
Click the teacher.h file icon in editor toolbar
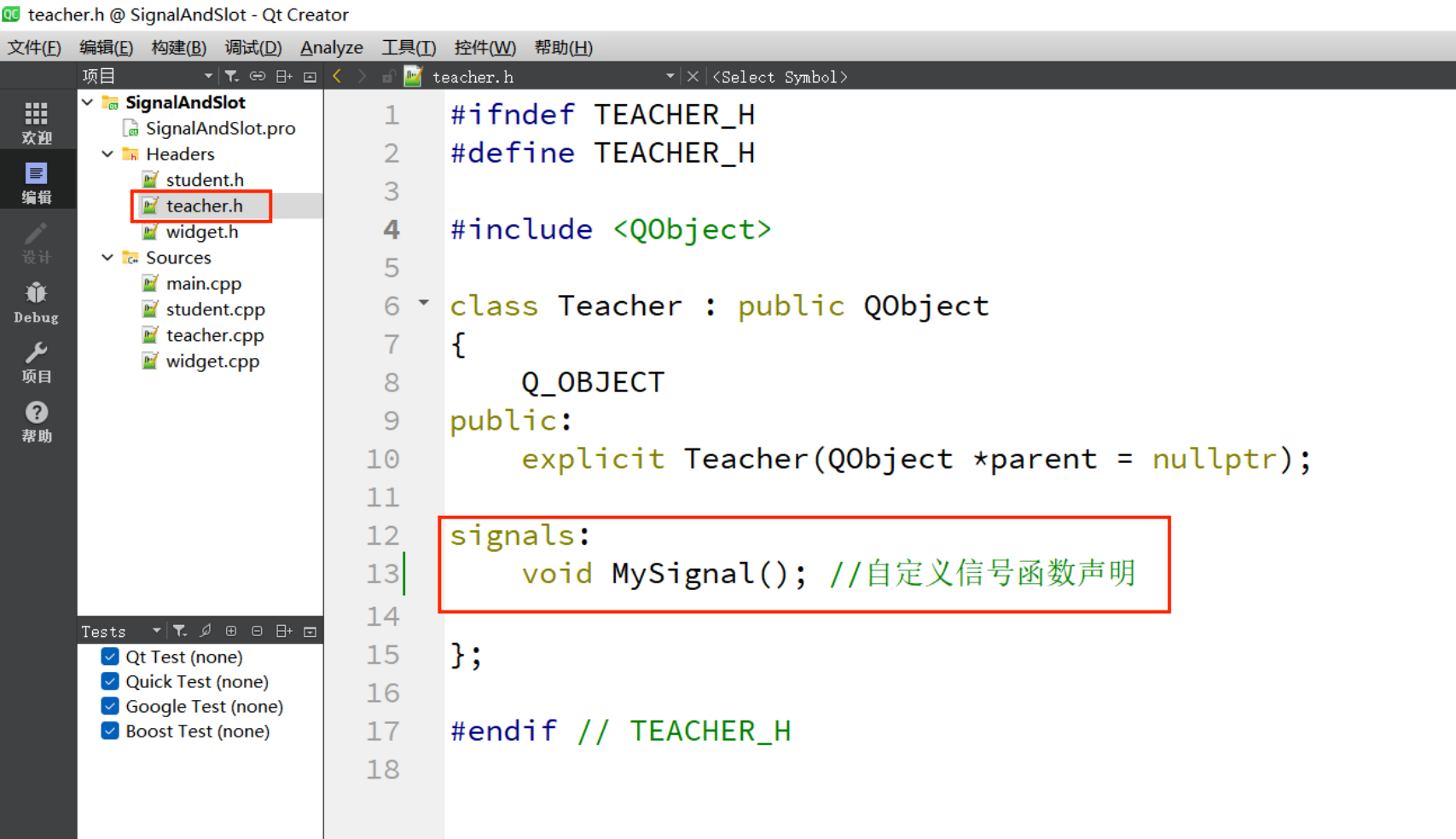[413, 77]
